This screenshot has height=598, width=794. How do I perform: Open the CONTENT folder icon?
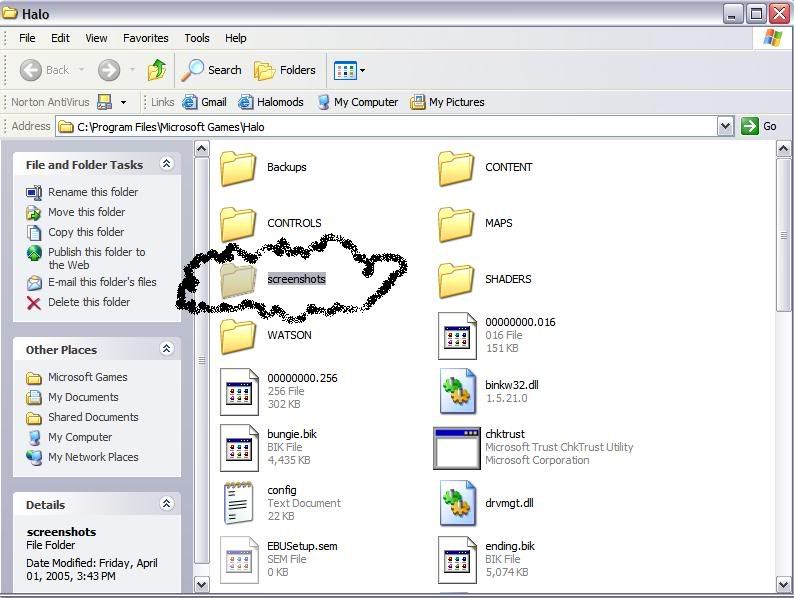pos(456,169)
